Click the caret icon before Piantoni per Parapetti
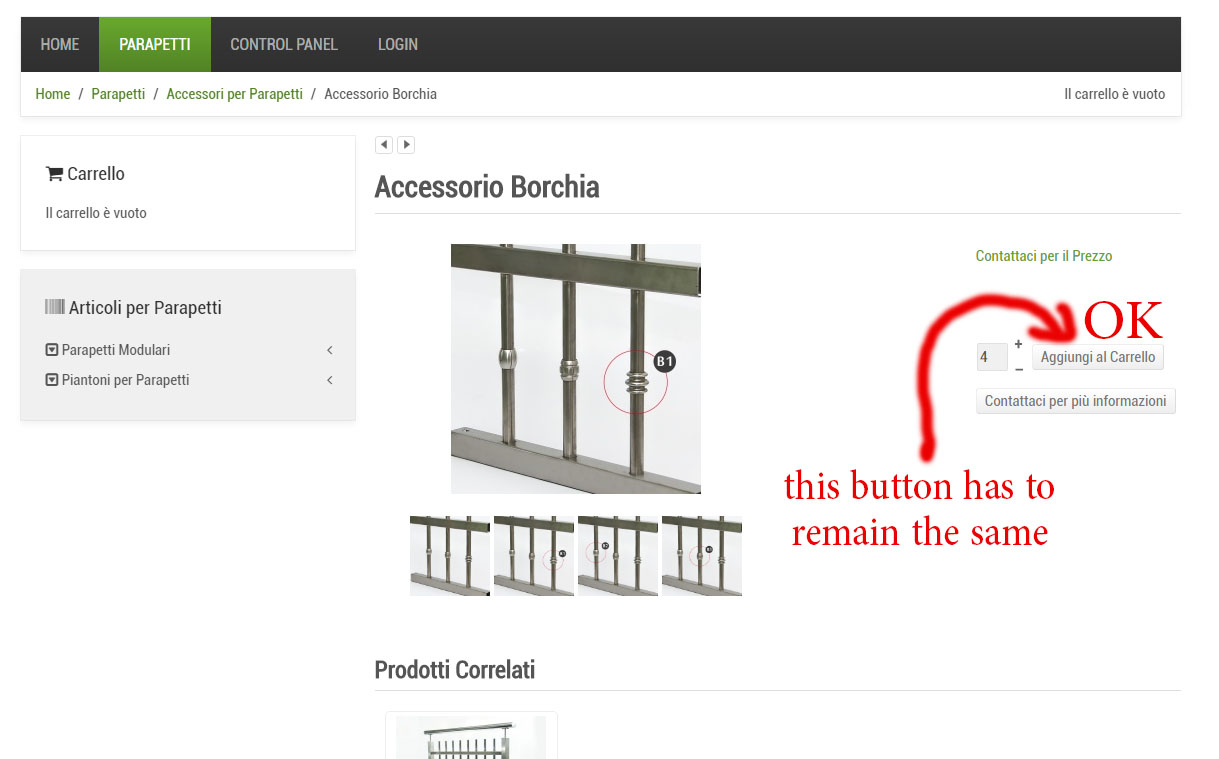 52,380
